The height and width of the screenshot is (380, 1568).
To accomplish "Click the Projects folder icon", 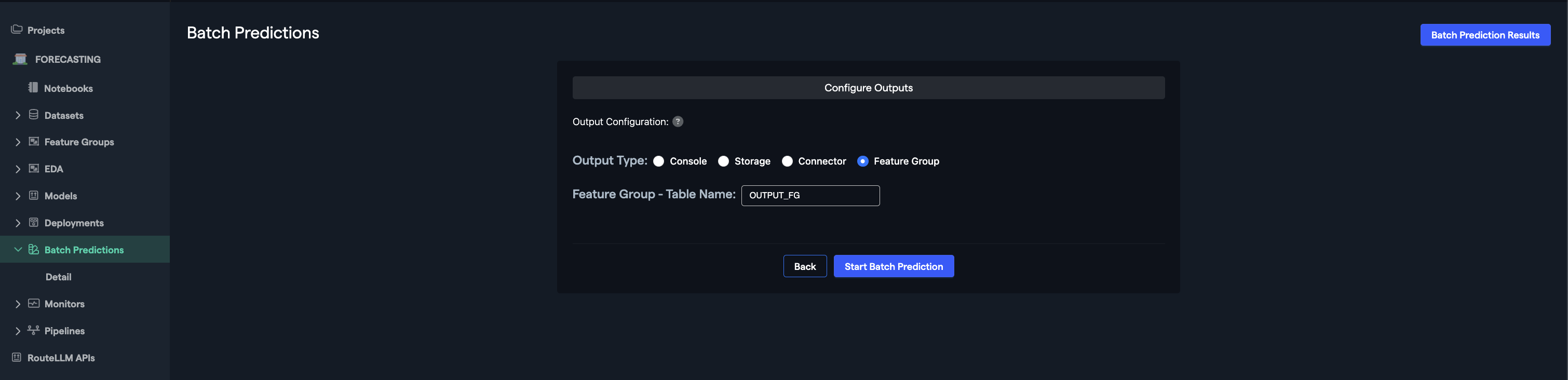I will pyautogui.click(x=17, y=30).
